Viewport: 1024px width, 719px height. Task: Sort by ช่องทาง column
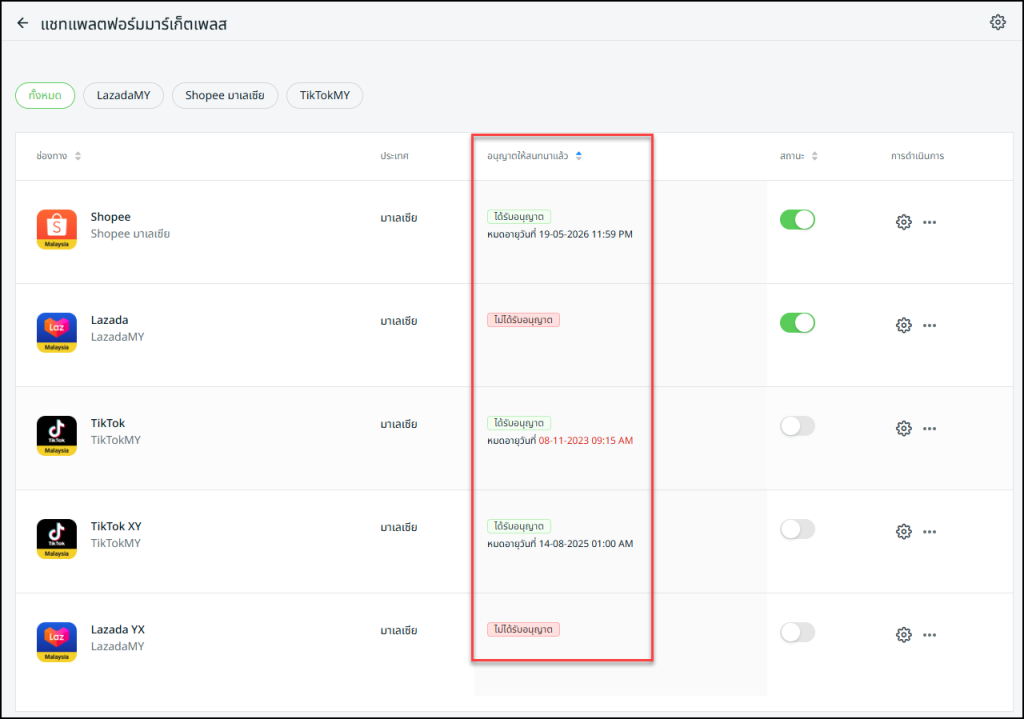[78, 156]
